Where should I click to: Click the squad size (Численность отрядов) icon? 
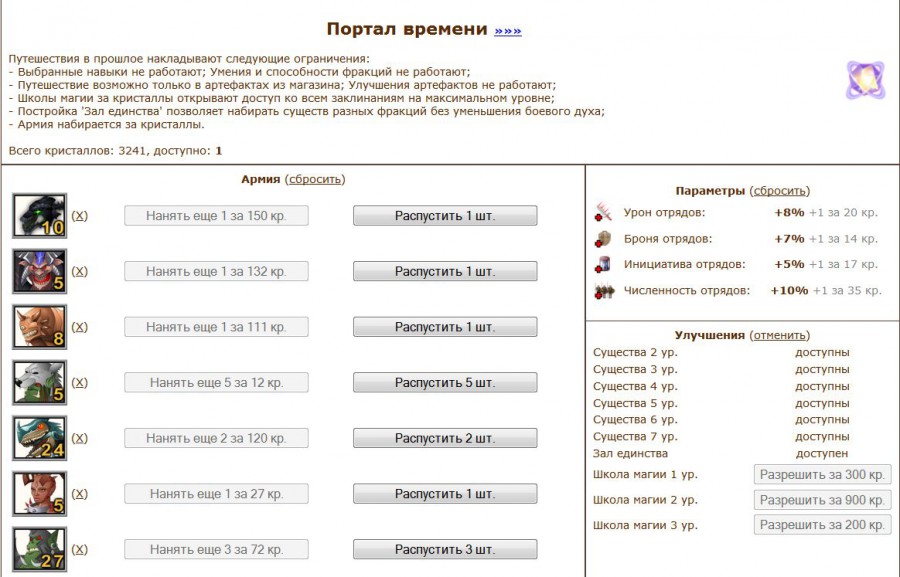[x=603, y=290]
